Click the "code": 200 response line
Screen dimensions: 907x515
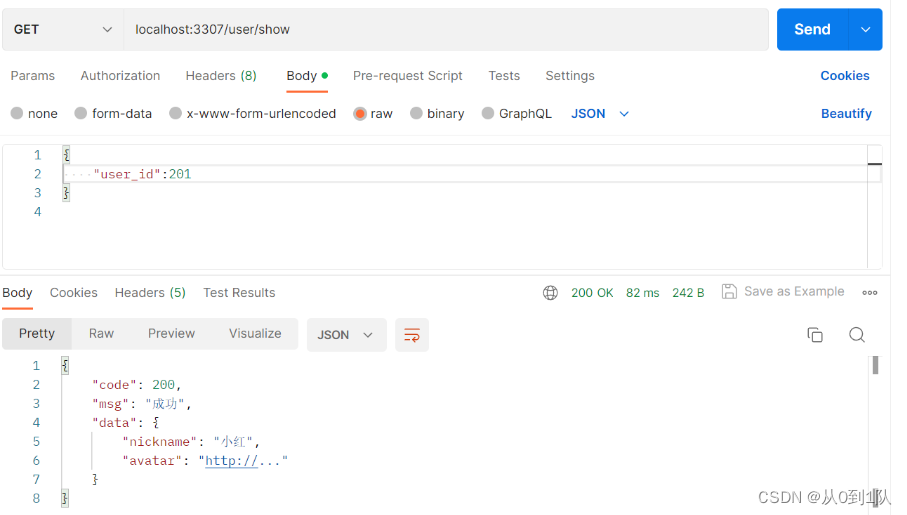(137, 385)
